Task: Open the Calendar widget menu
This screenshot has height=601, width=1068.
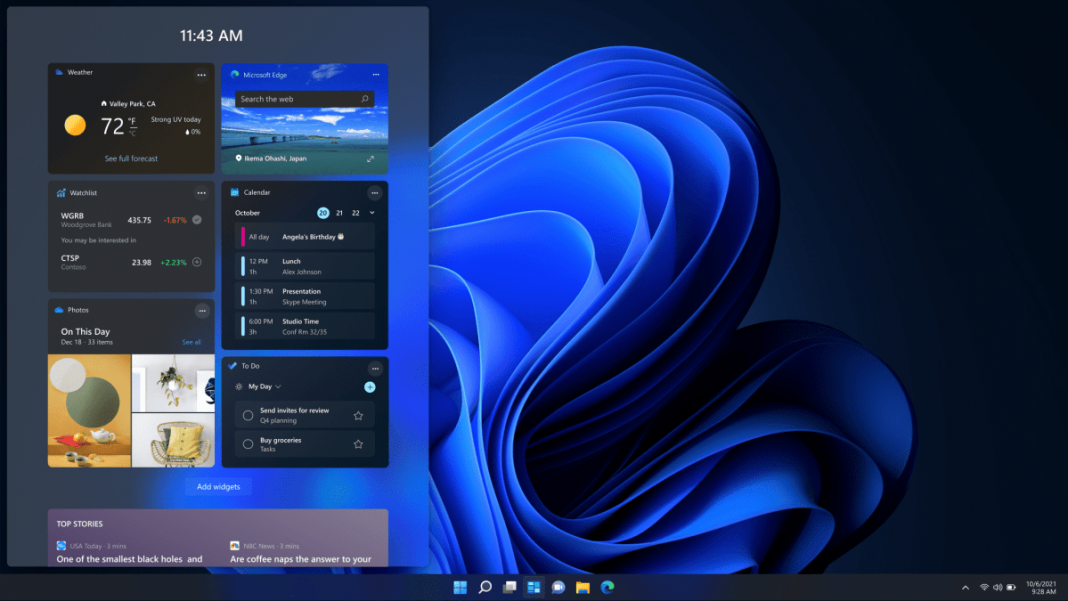Action: (375, 192)
